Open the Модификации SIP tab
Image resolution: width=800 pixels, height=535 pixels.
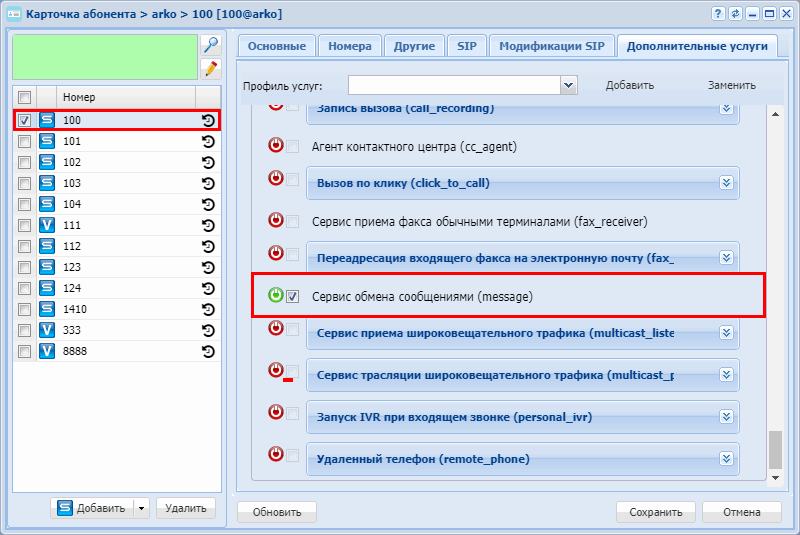552,46
